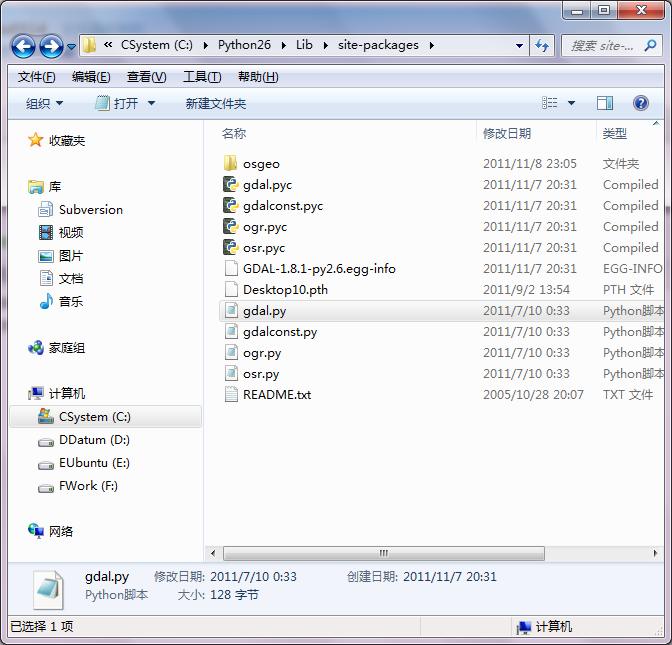
Task: Select the ogr.pyc file icon
Action: point(230,226)
